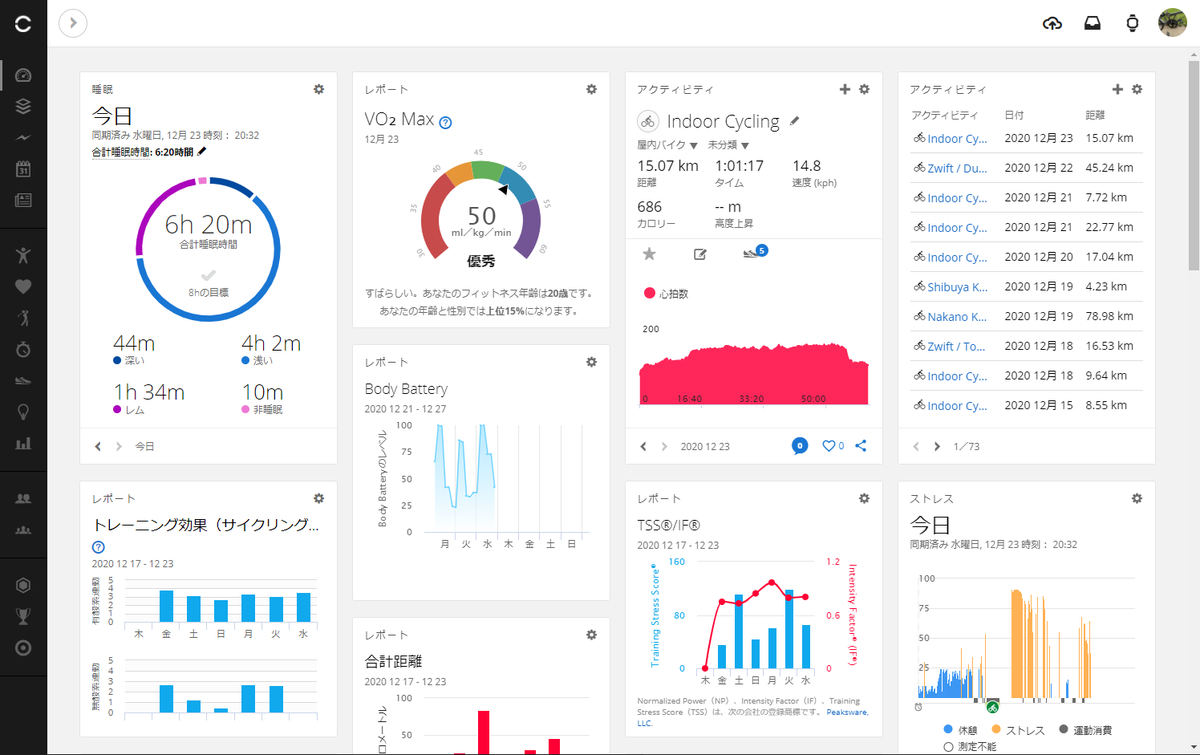
Task: Click the cloud upload icon in header
Action: 1052,23
